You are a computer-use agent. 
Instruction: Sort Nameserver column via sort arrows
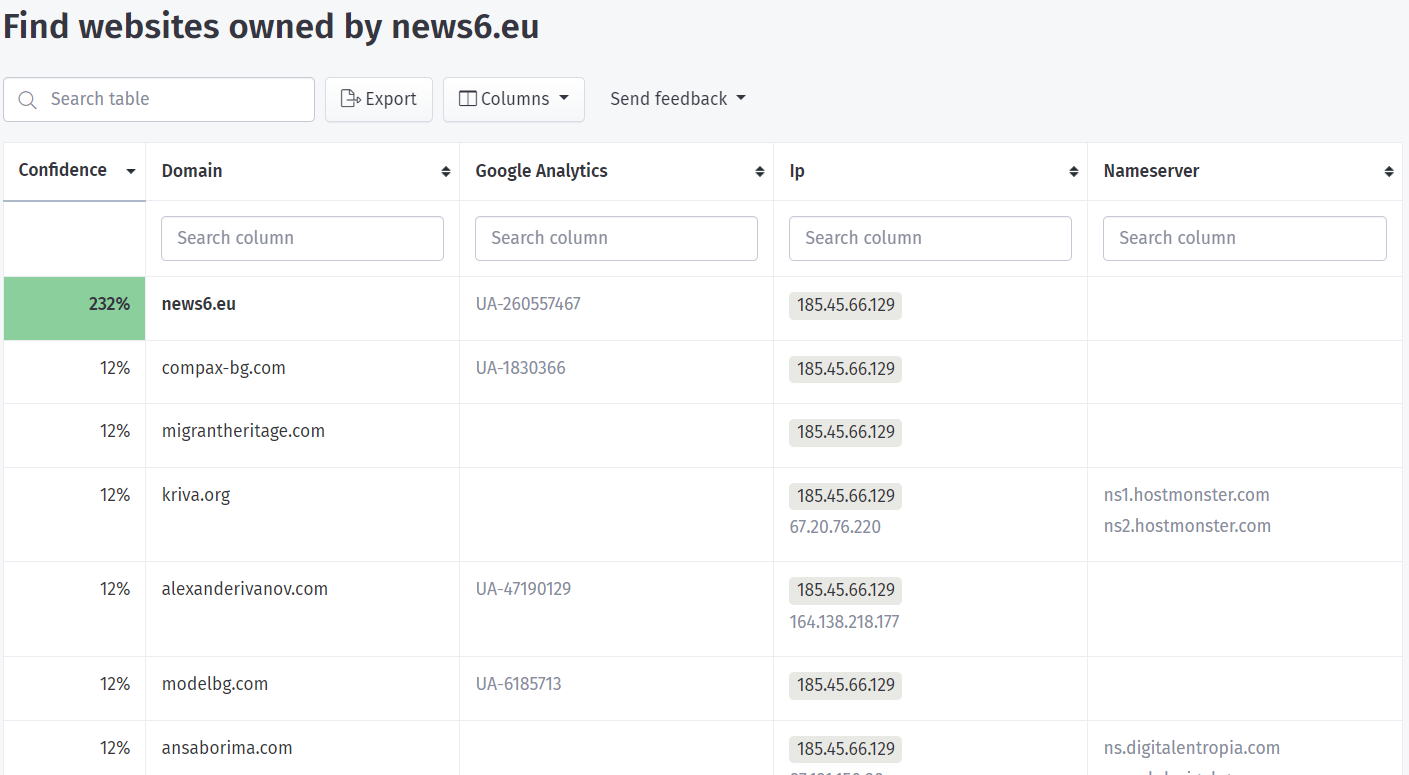tap(1389, 172)
